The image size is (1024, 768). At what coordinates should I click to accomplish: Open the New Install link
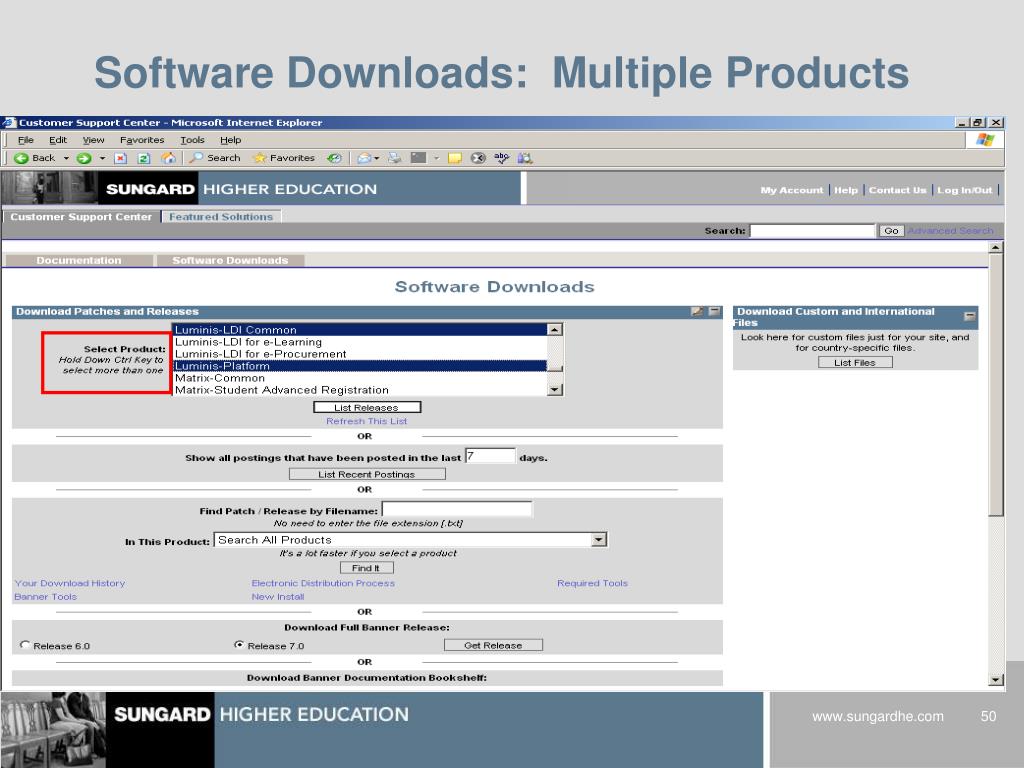pyautogui.click(x=278, y=597)
